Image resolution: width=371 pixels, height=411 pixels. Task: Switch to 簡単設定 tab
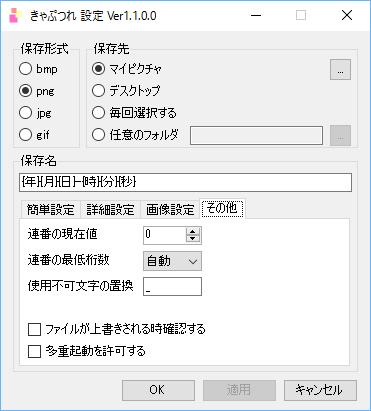50,210
